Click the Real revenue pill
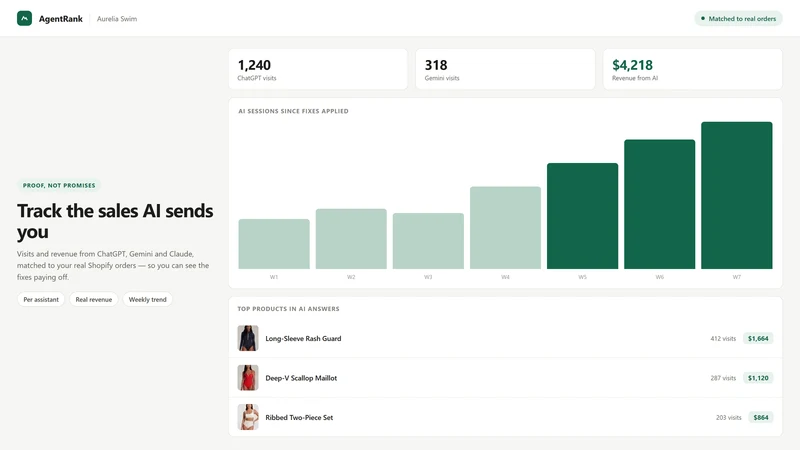Image resolution: width=800 pixels, height=450 pixels. (x=93, y=299)
